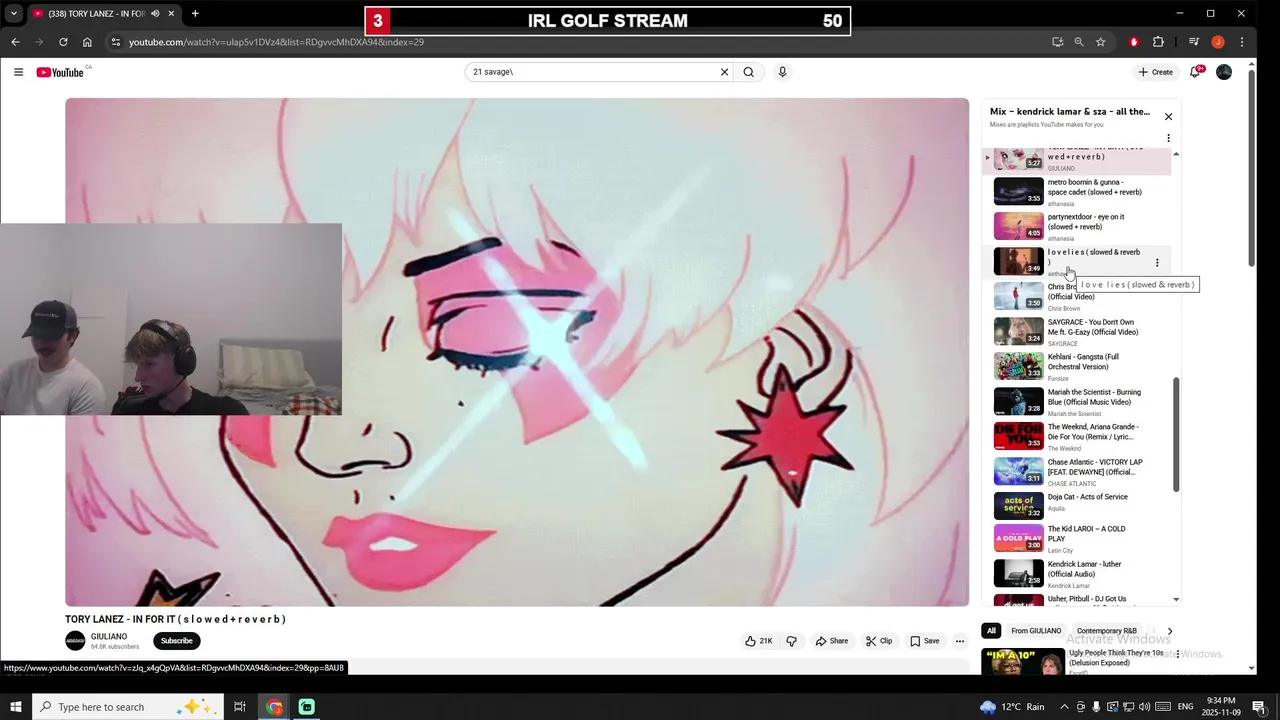Subscribe to the GIULIANO channel
The image size is (1280, 720).
tap(176, 641)
